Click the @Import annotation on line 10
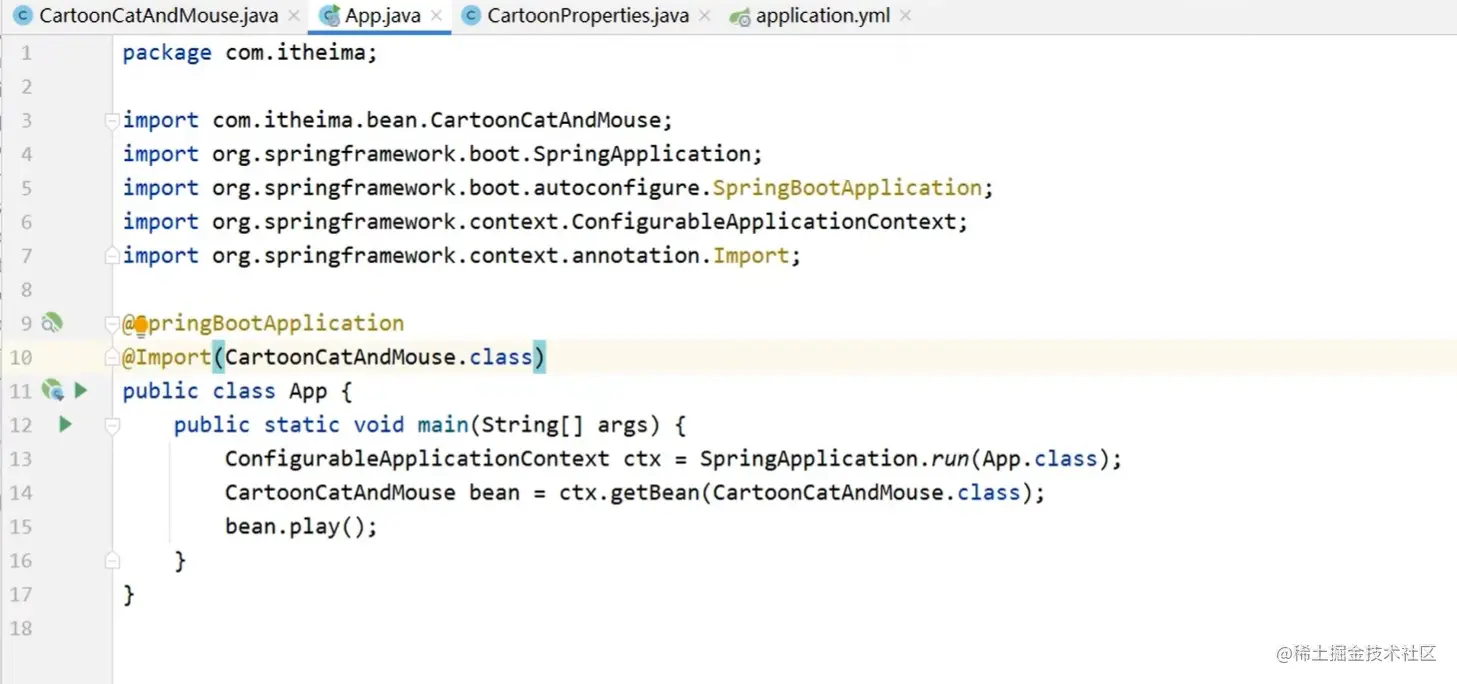Image resolution: width=1457 pixels, height=684 pixels. (166, 358)
